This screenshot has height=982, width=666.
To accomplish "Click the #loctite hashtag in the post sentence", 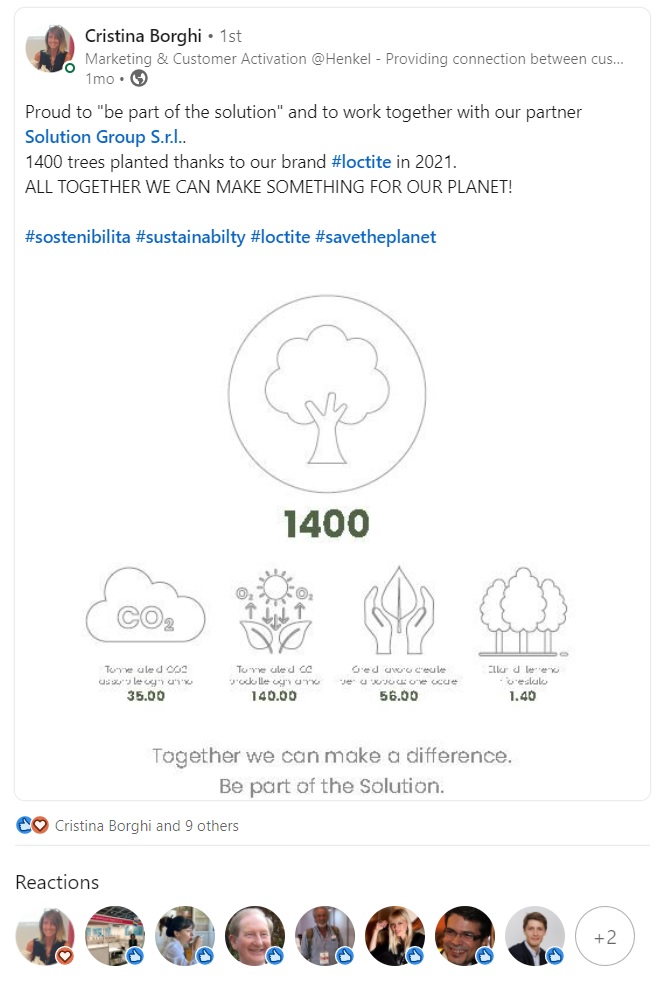I will tap(361, 162).
